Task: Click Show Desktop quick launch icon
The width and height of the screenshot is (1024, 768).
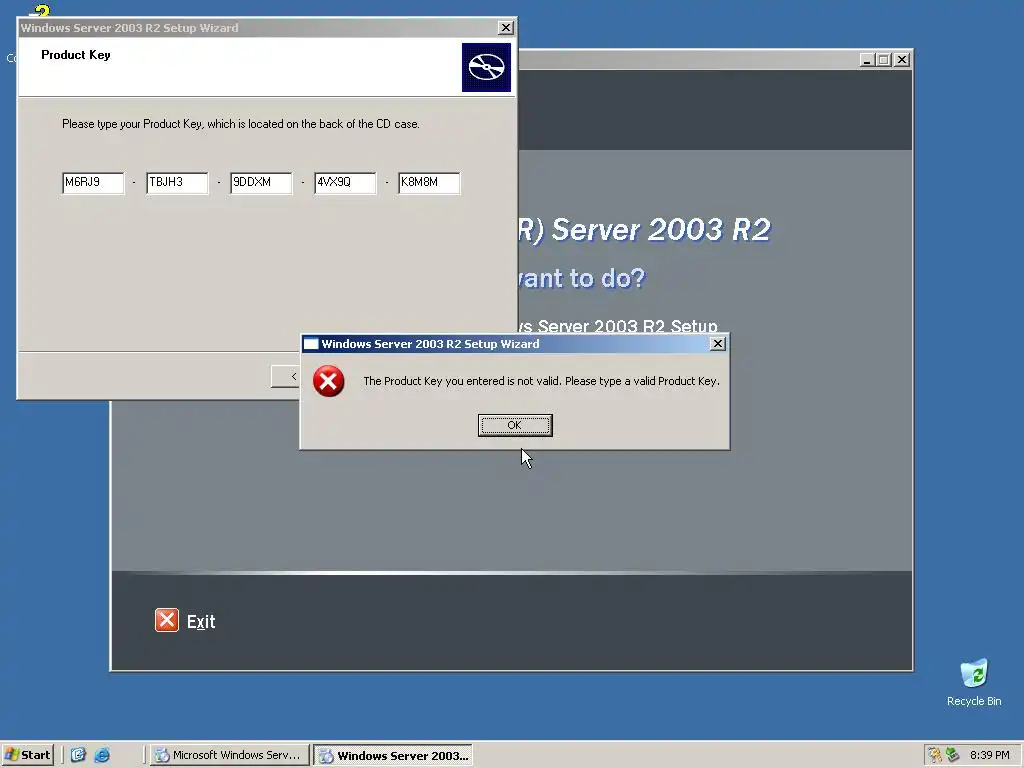Action: click(x=78, y=755)
